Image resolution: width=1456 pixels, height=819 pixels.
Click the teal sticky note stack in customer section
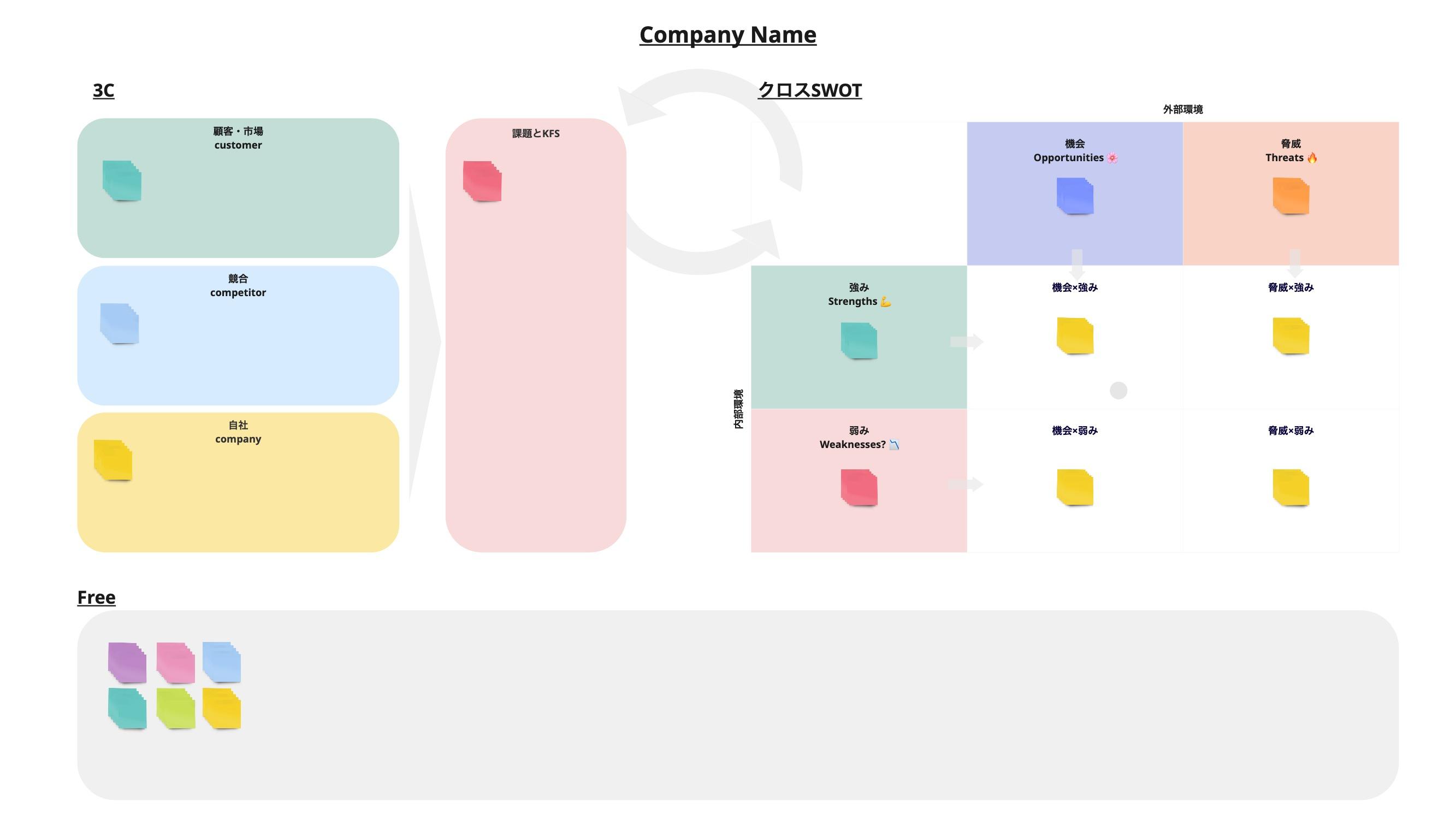(x=122, y=180)
